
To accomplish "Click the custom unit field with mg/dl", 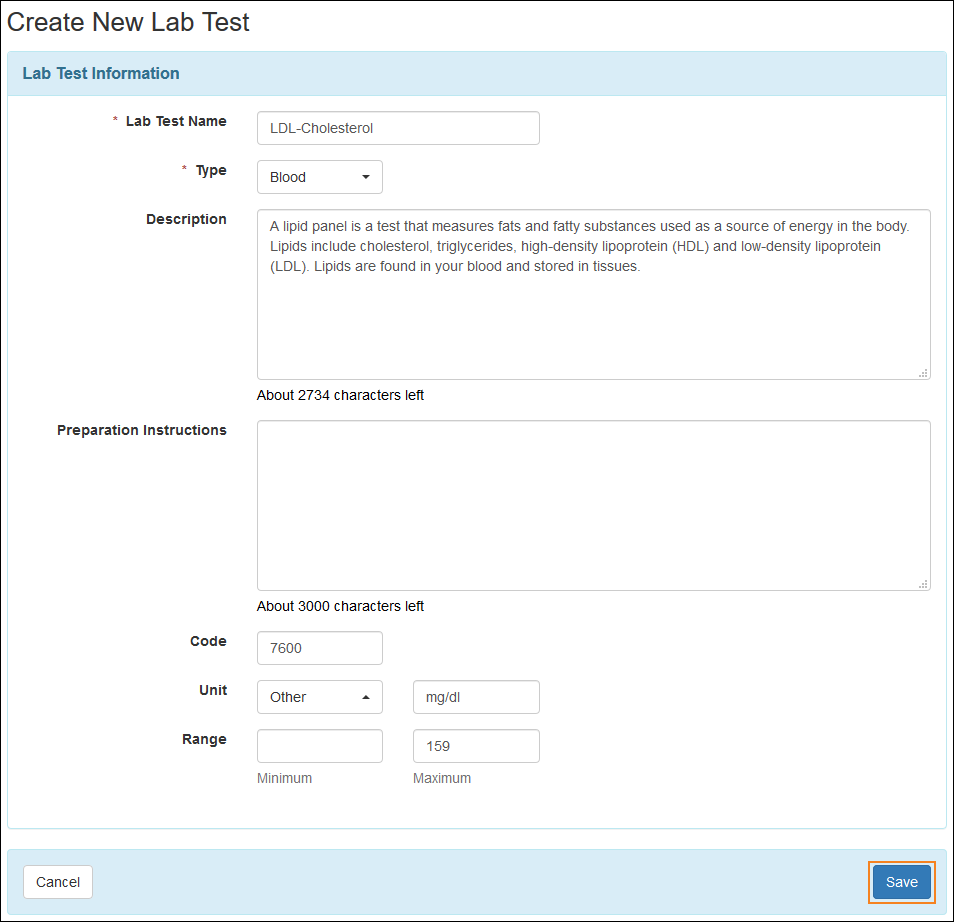I will coord(476,697).
